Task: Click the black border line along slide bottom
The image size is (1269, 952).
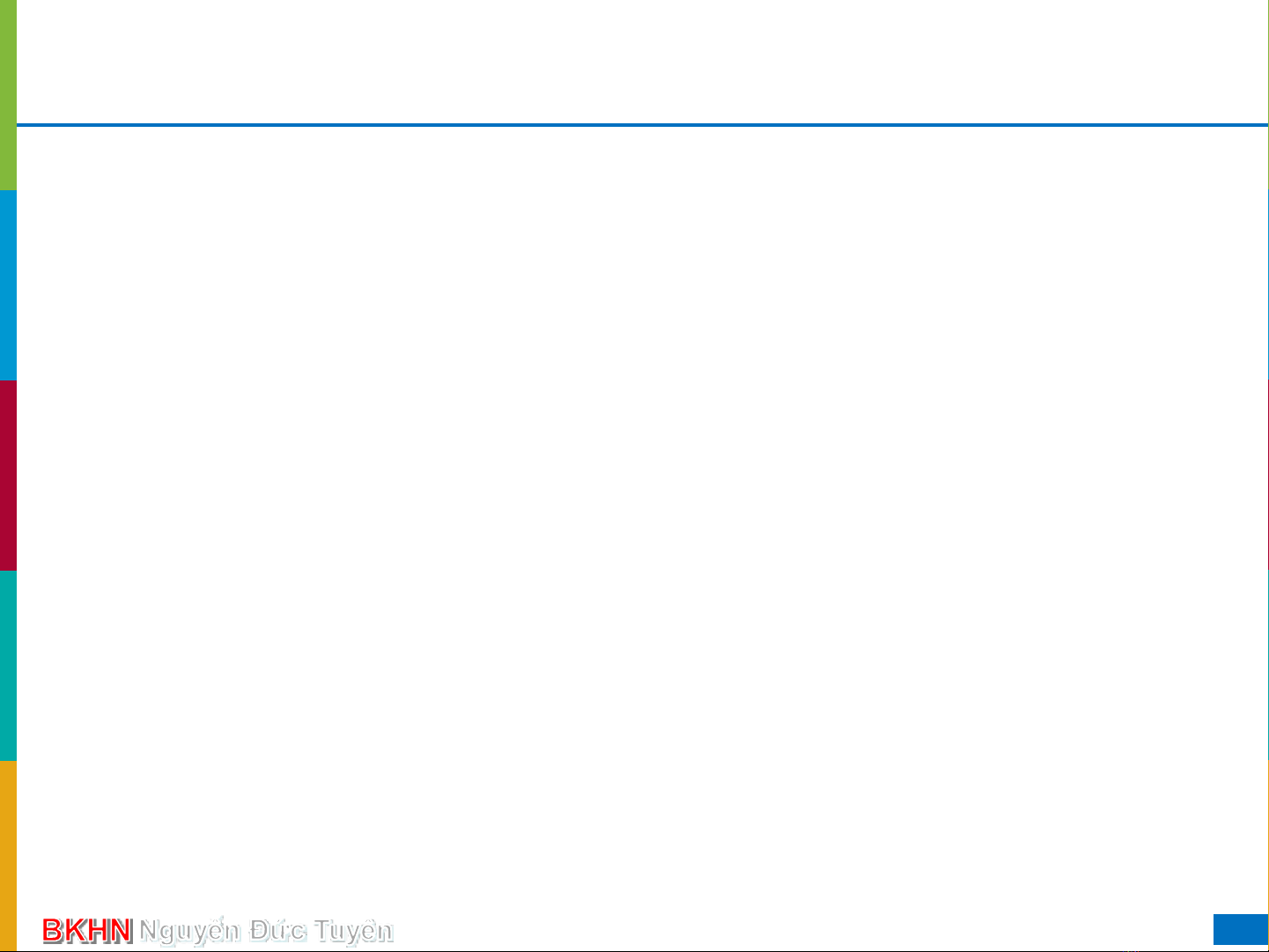Action: [641, 950]
